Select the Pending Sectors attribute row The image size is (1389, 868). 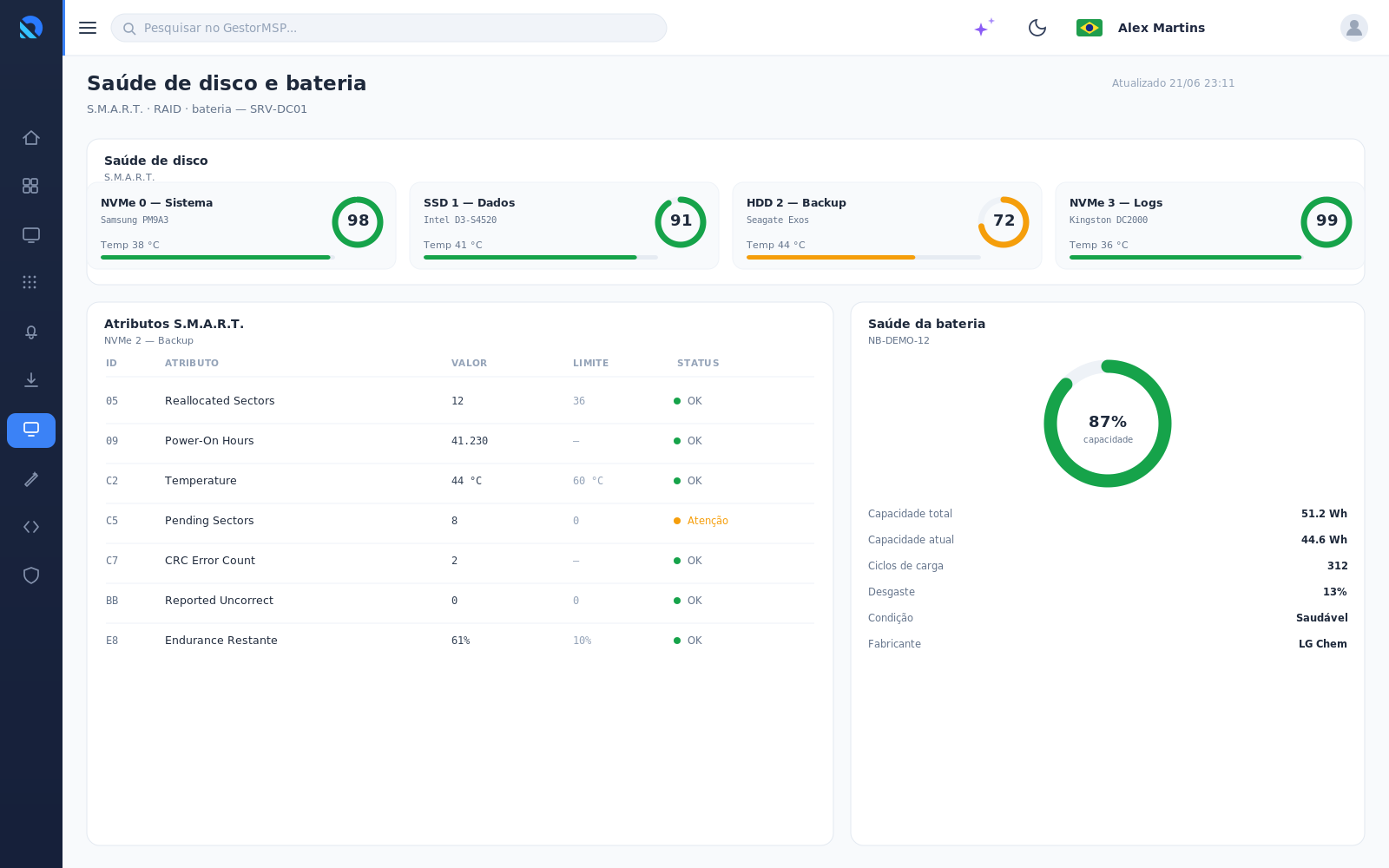click(x=459, y=521)
